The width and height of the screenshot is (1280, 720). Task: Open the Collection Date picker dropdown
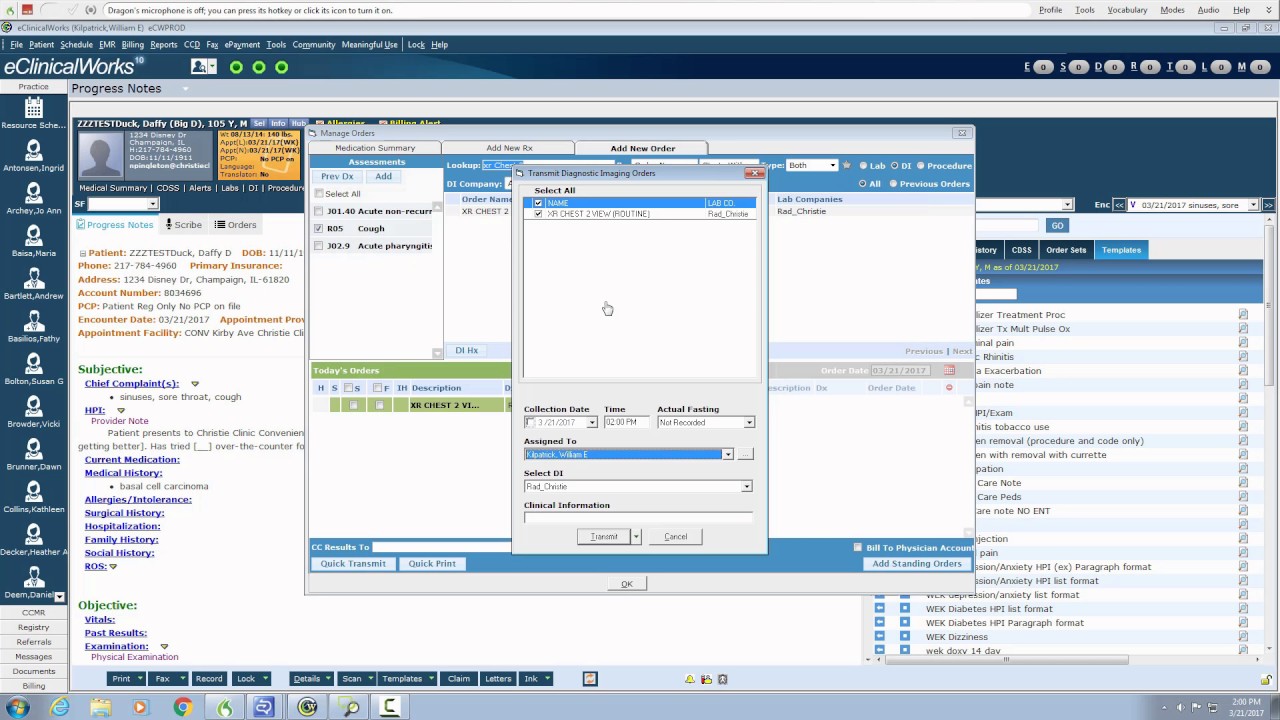click(x=592, y=423)
